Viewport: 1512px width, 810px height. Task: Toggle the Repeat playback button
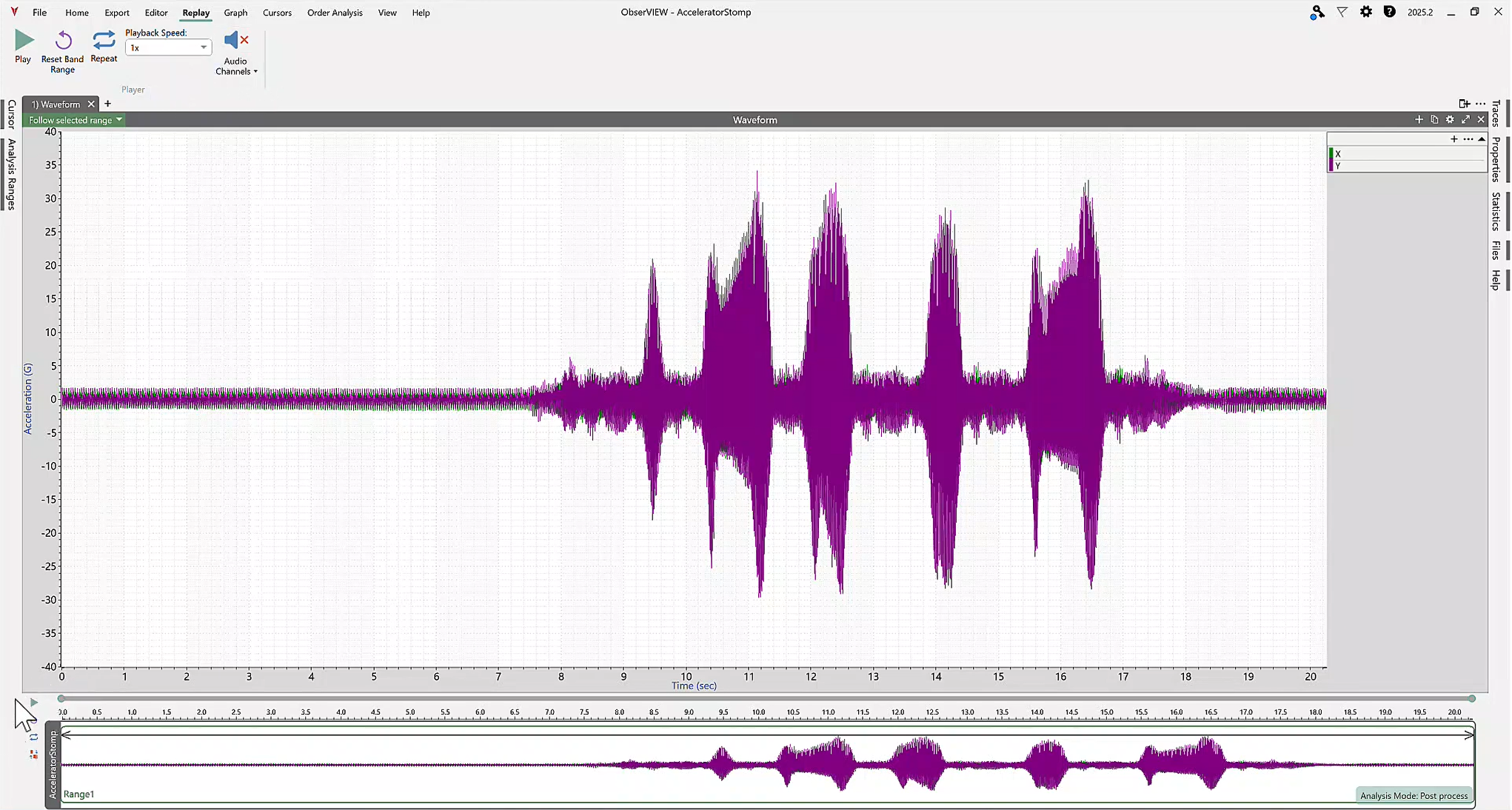click(x=104, y=40)
